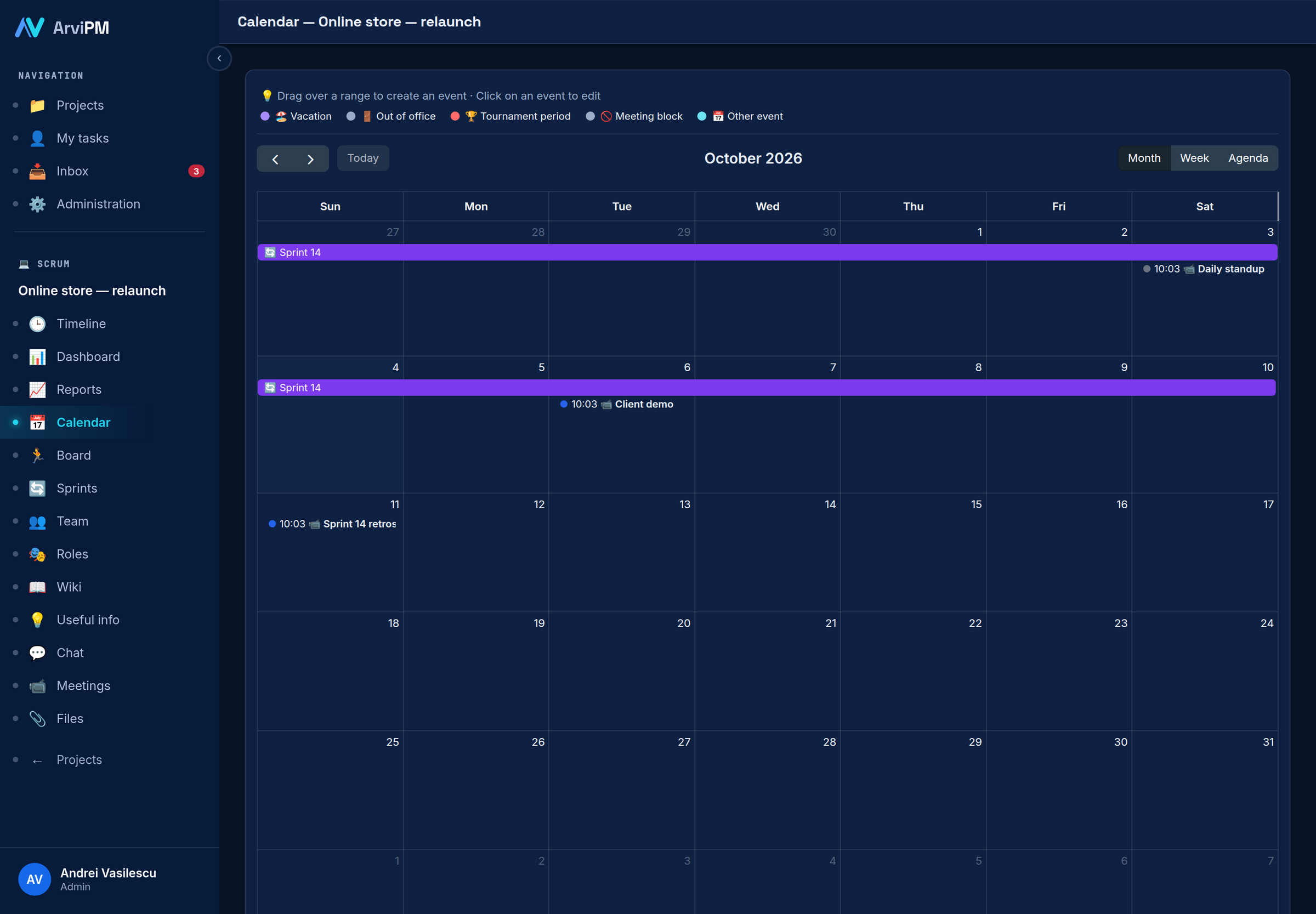Click the Calendar icon in sidebar

[x=37, y=423]
